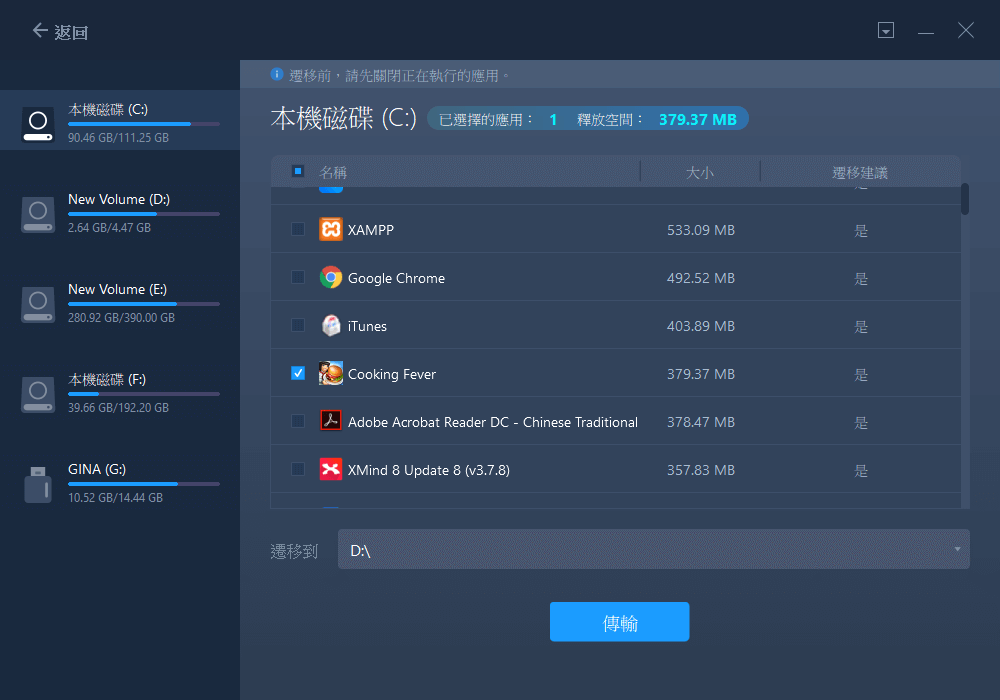Check the Google Chrome checkbox
Screen dimensions: 1000x700
point(298,277)
